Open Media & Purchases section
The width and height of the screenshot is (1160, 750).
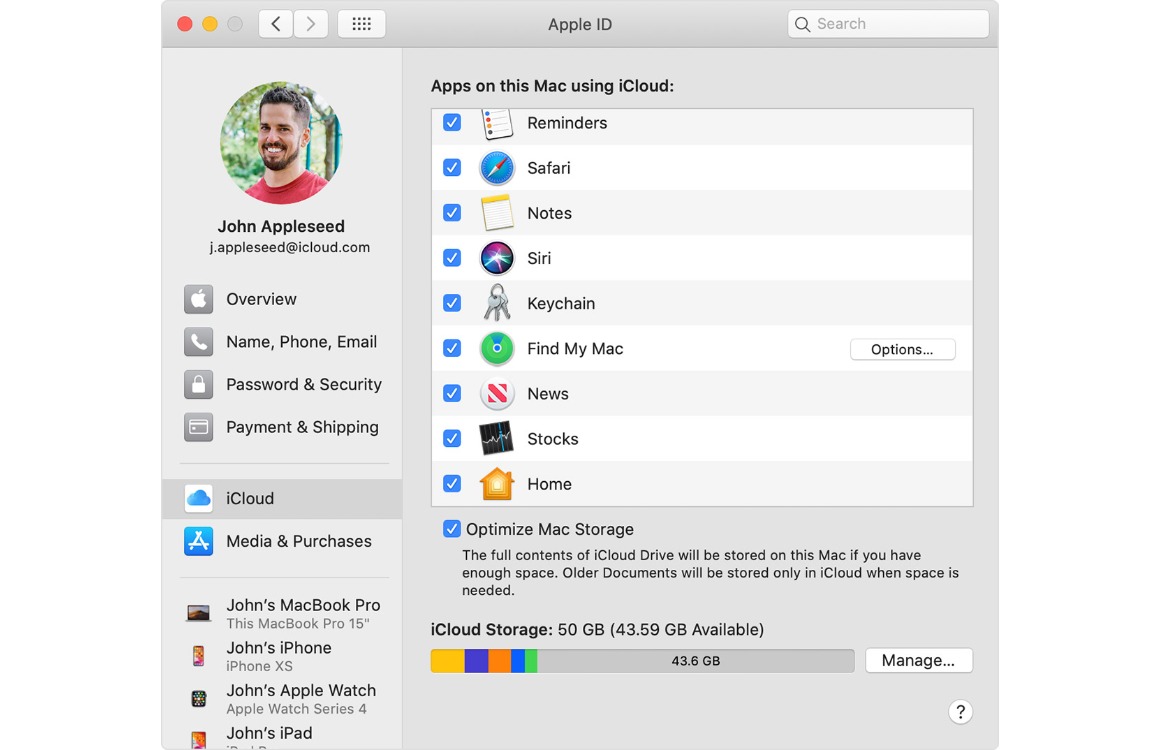tap(283, 541)
